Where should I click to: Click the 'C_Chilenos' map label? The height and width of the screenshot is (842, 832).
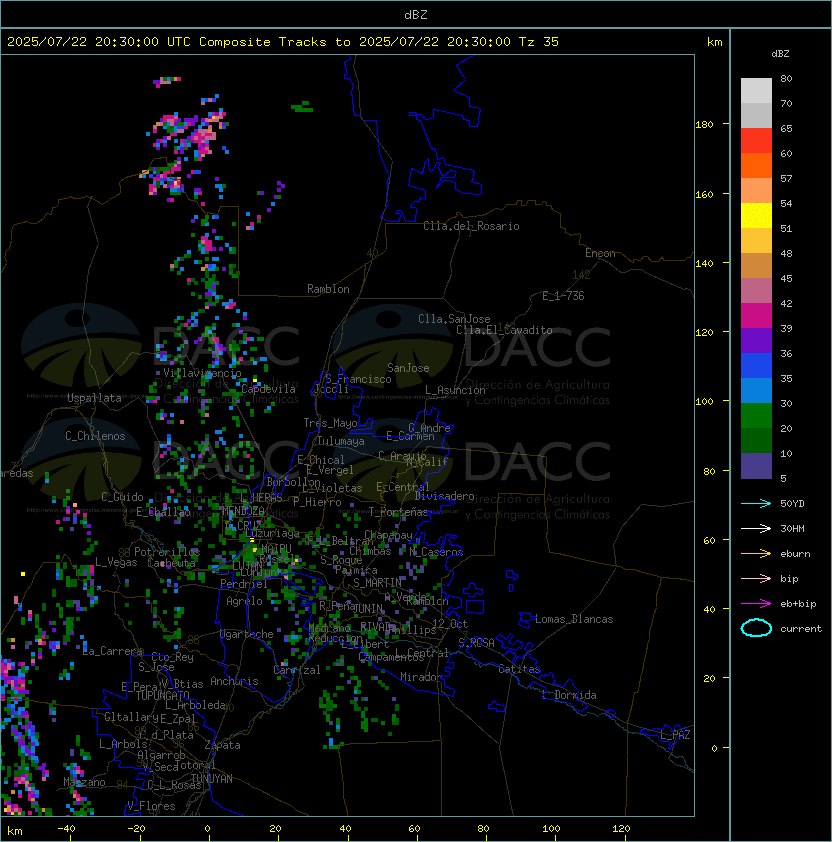click(95, 436)
